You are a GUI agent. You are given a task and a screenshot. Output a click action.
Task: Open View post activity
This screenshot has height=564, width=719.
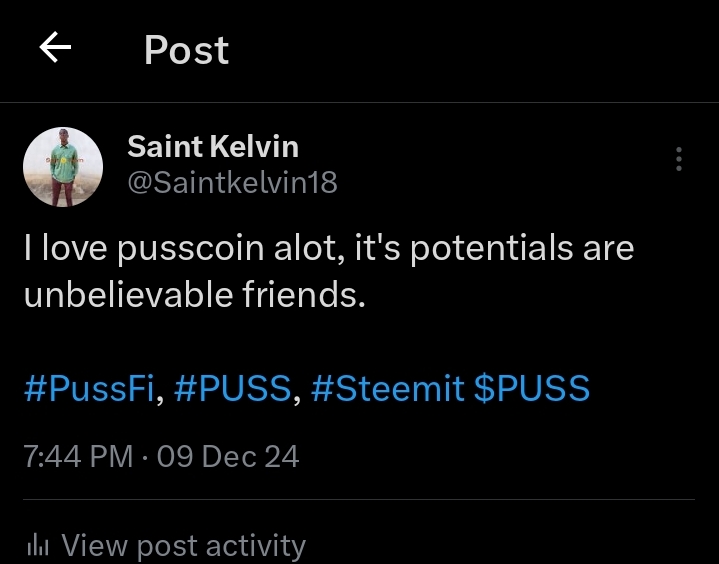coord(182,545)
